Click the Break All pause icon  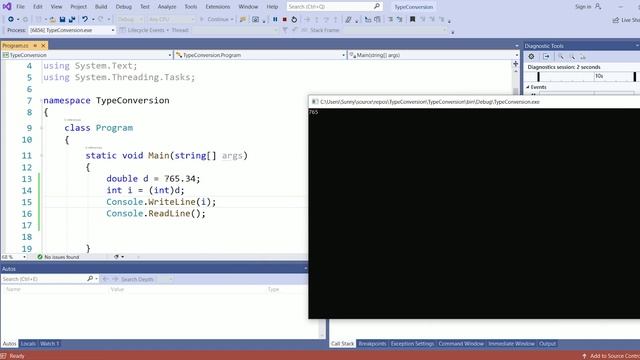coord(275,19)
